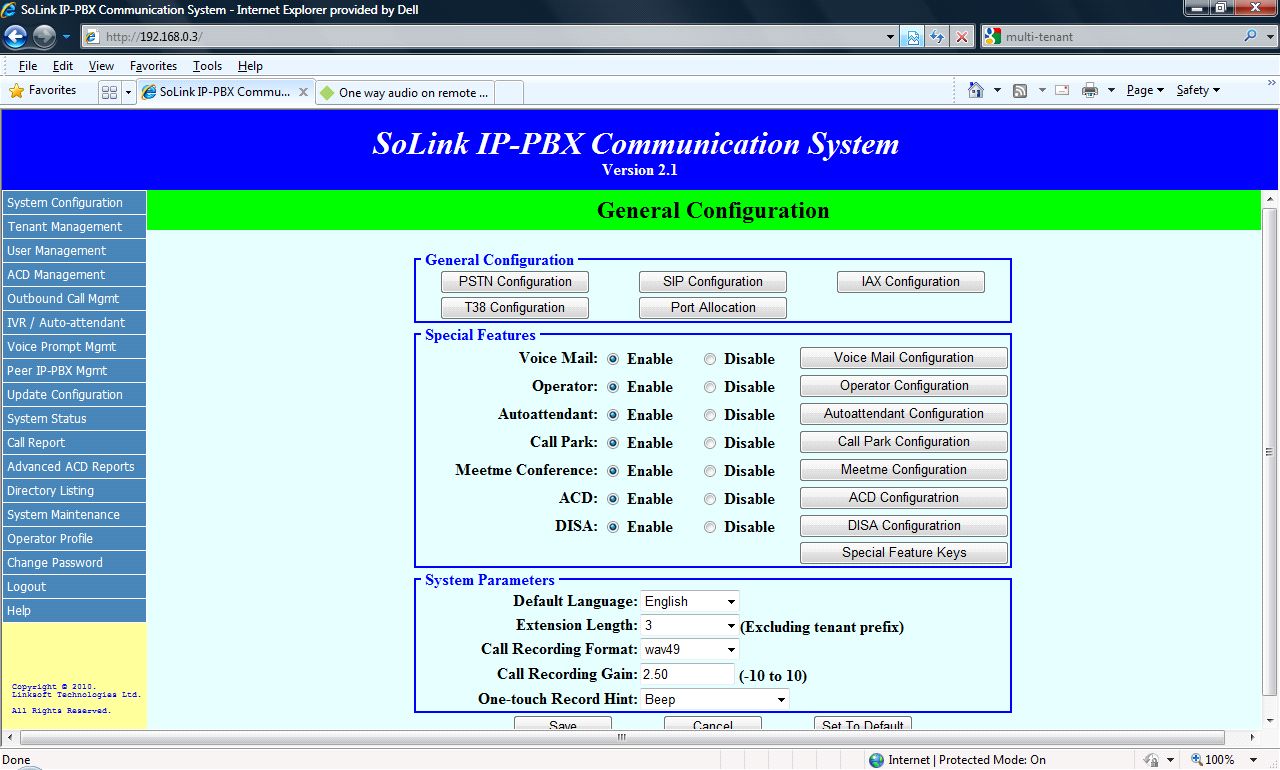Select Disable for Operator
Screen dimensions: 1280x770
click(710, 387)
